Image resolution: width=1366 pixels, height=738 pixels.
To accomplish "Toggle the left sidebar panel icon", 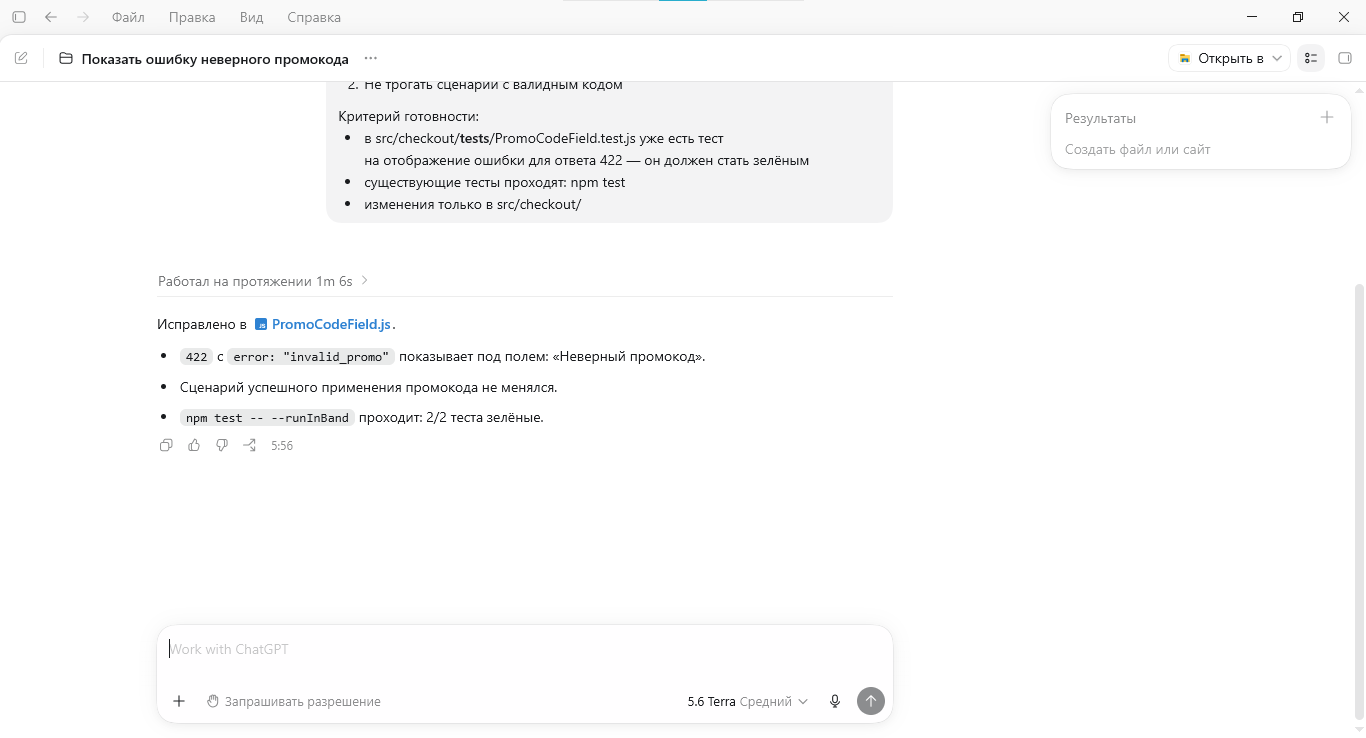I will tap(19, 17).
